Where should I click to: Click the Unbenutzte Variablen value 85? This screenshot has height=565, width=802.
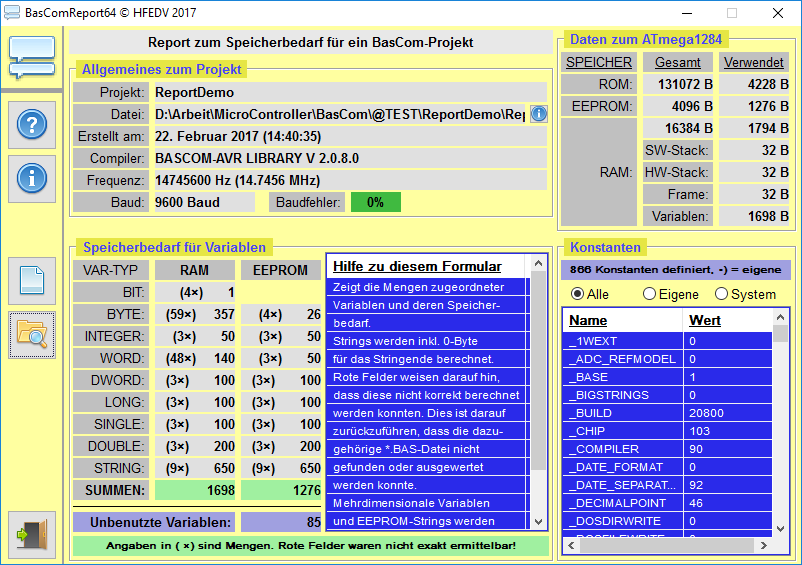tap(281, 522)
